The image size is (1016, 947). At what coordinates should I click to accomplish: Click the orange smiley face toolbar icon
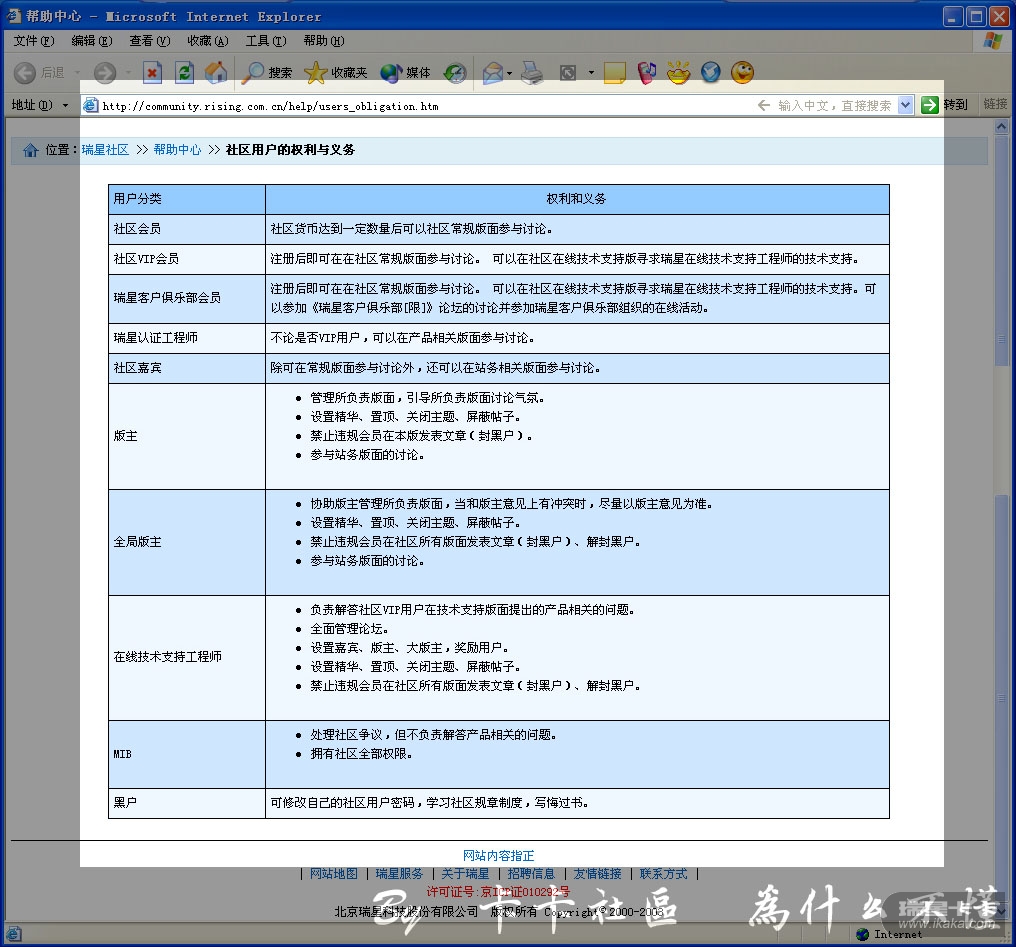[743, 73]
